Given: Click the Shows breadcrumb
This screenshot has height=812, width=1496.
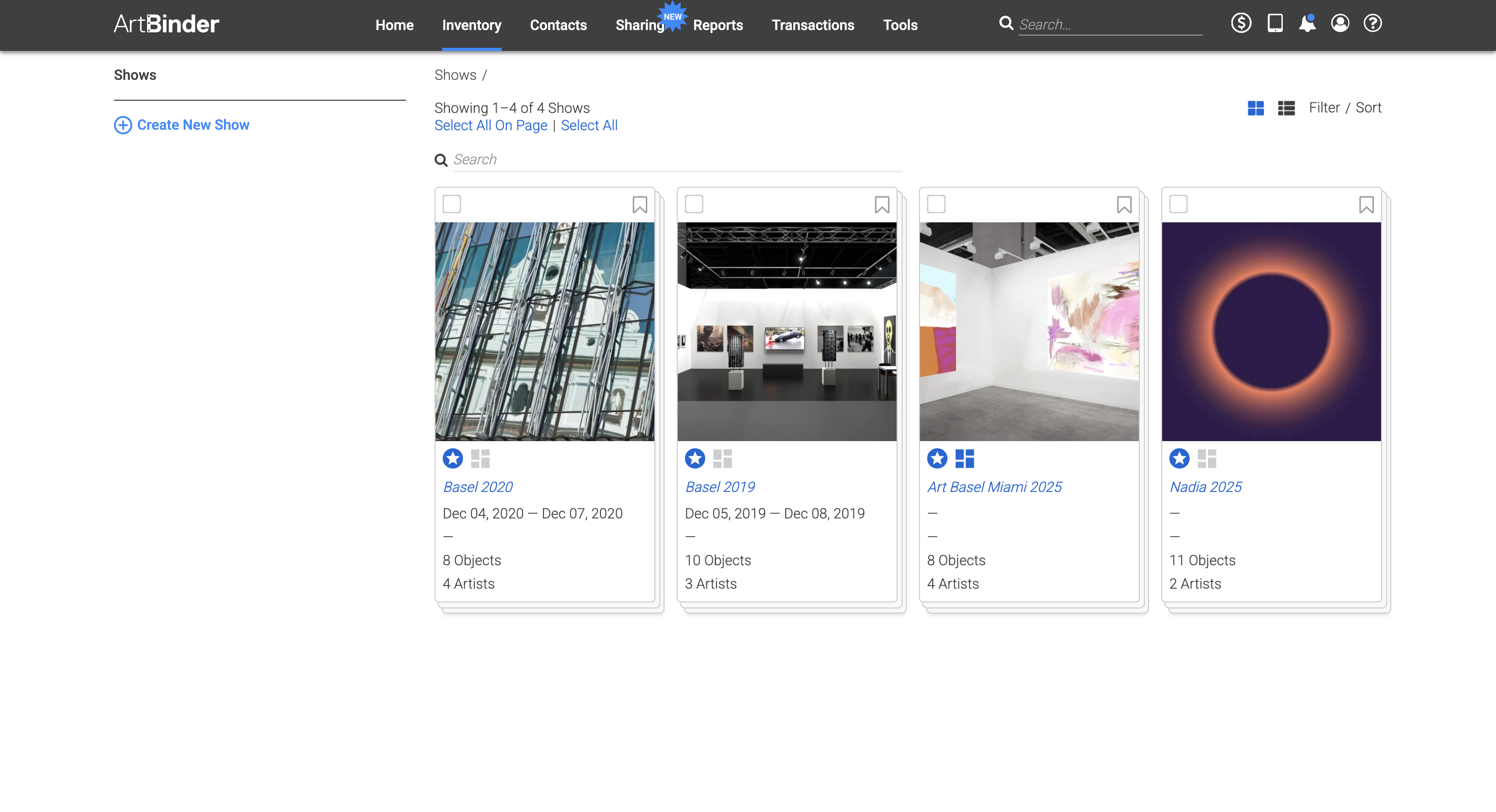Looking at the screenshot, I should (x=455, y=75).
